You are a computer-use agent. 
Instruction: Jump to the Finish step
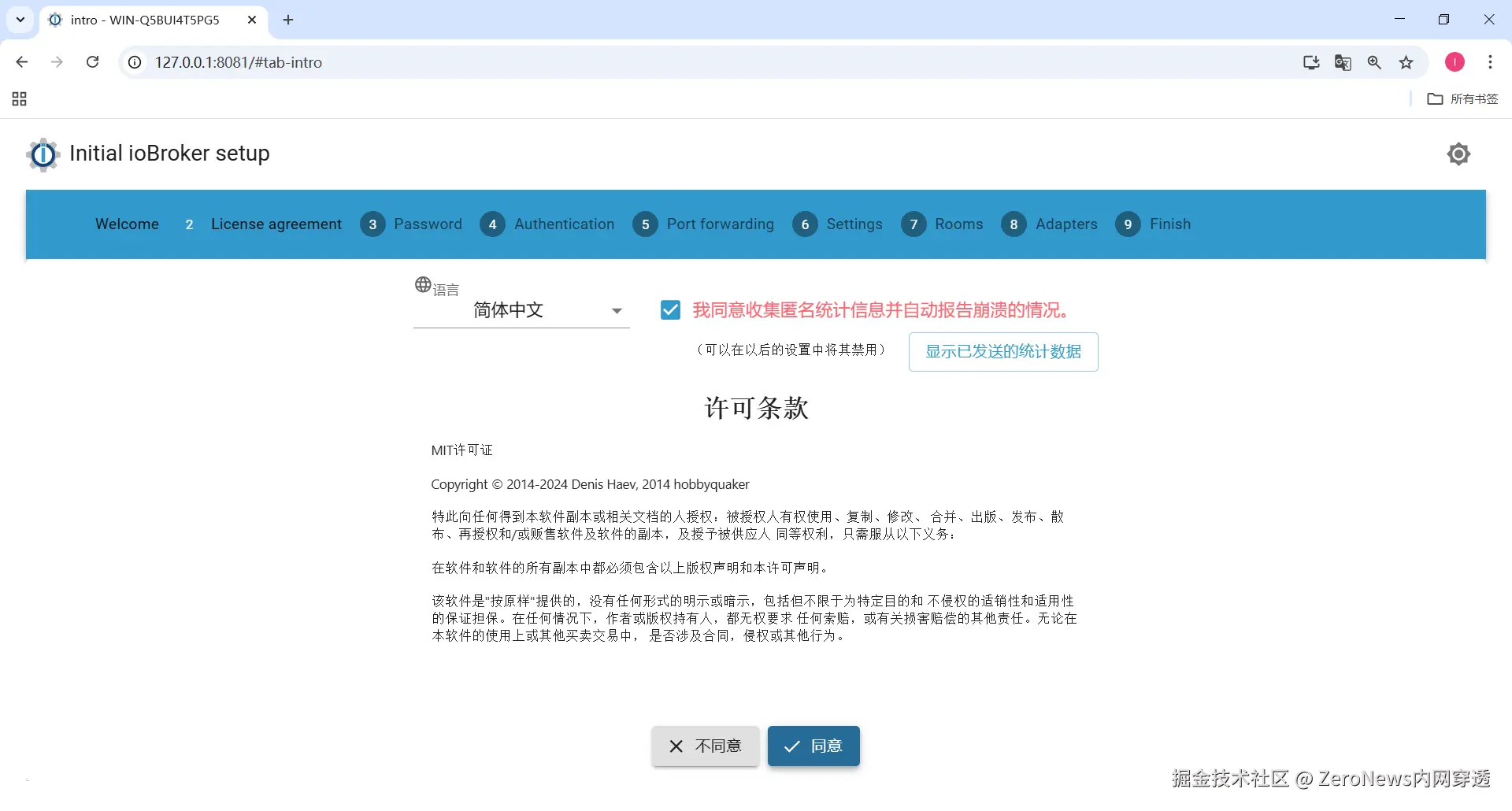point(1153,224)
